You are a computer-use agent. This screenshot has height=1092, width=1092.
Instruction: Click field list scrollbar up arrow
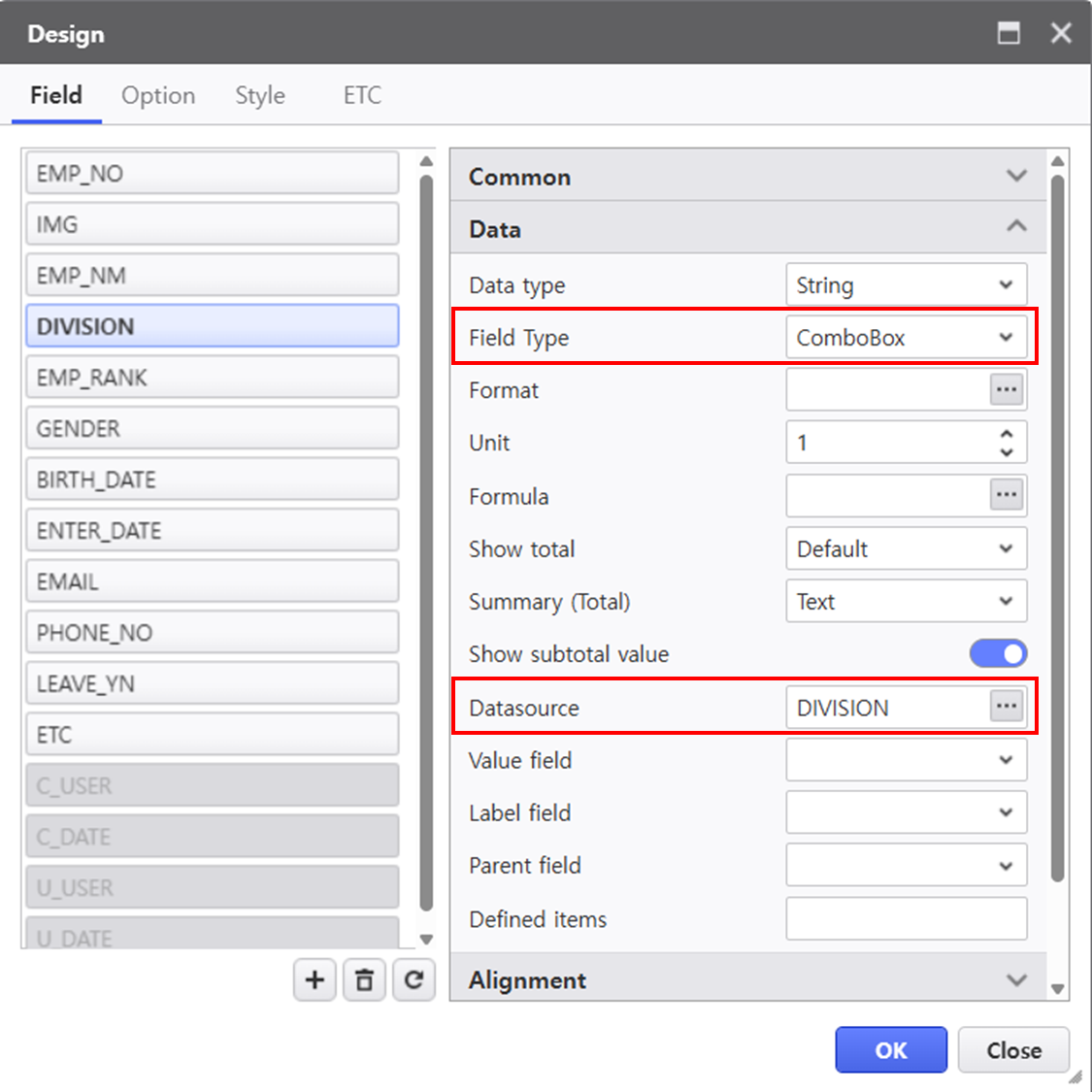[426, 161]
